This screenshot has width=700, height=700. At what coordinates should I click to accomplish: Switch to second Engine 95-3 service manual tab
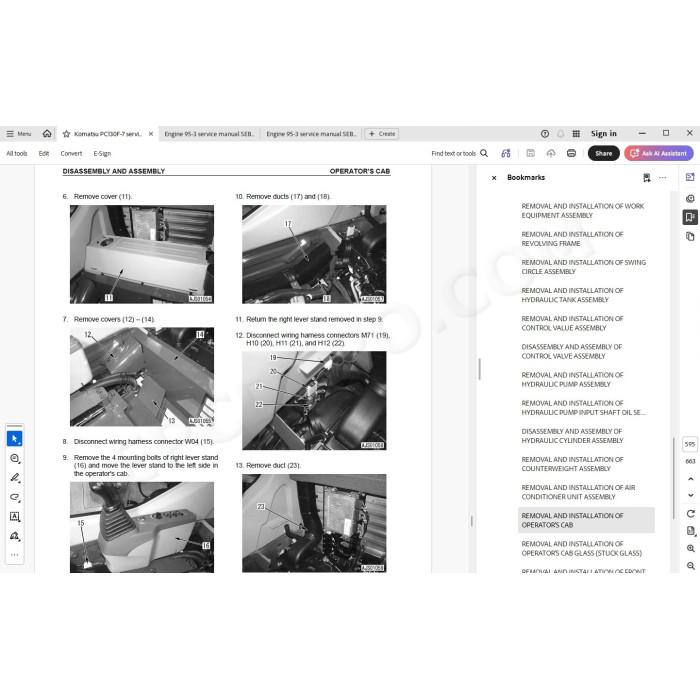coord(311,133)
